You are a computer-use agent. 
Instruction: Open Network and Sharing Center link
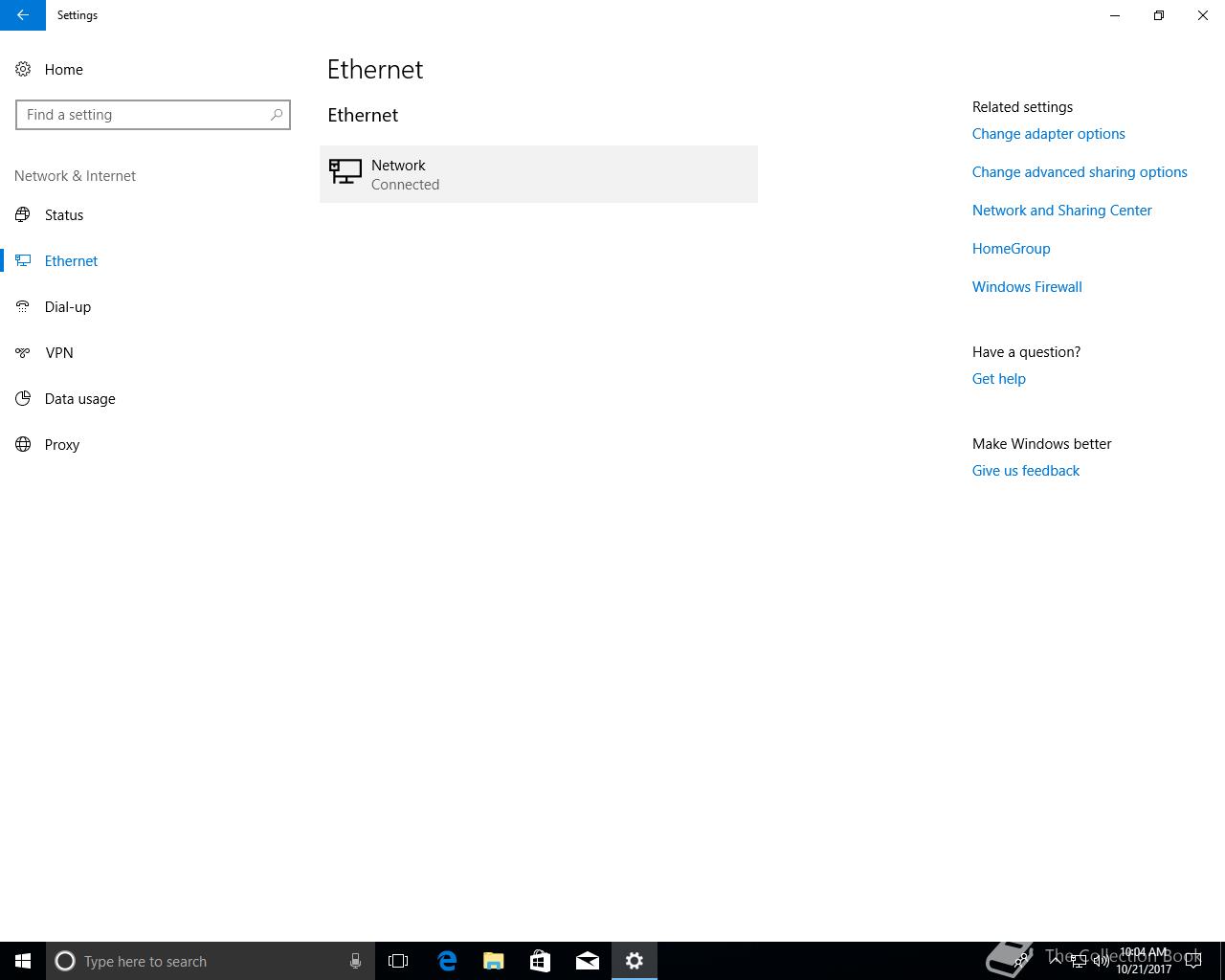(1061, 211)
